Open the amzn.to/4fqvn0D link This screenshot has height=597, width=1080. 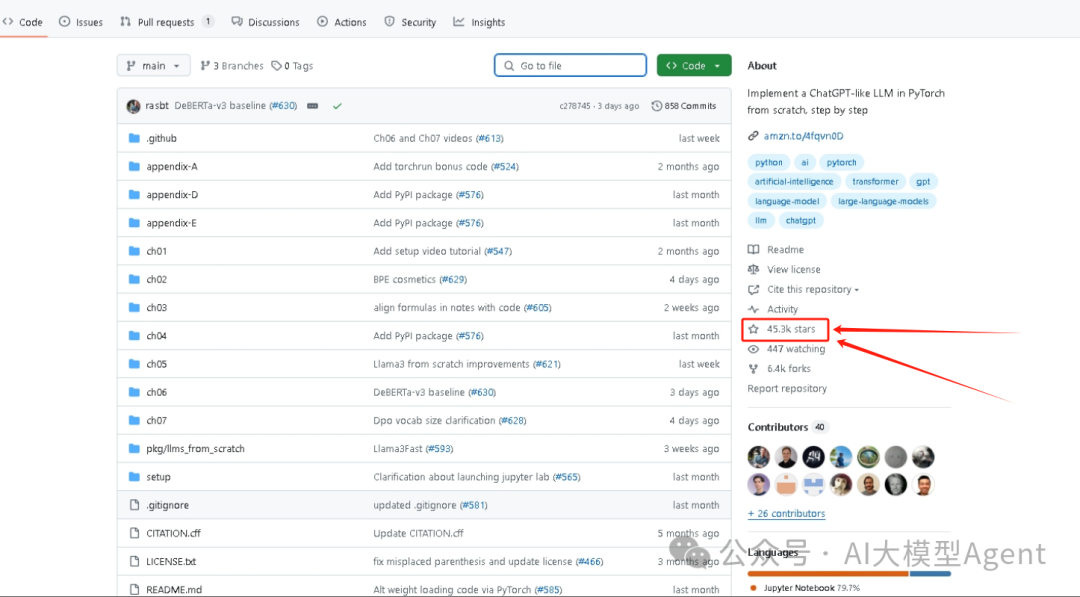pos(803,136)
